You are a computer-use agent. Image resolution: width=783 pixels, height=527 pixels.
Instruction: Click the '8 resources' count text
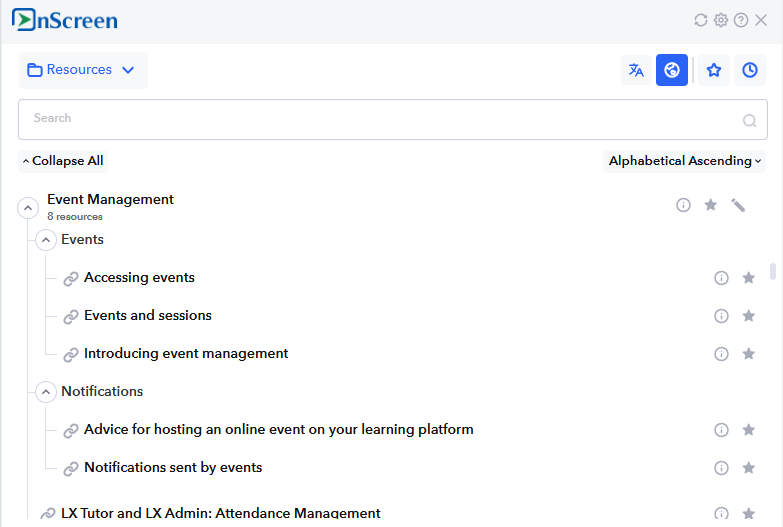coord(75,217)
